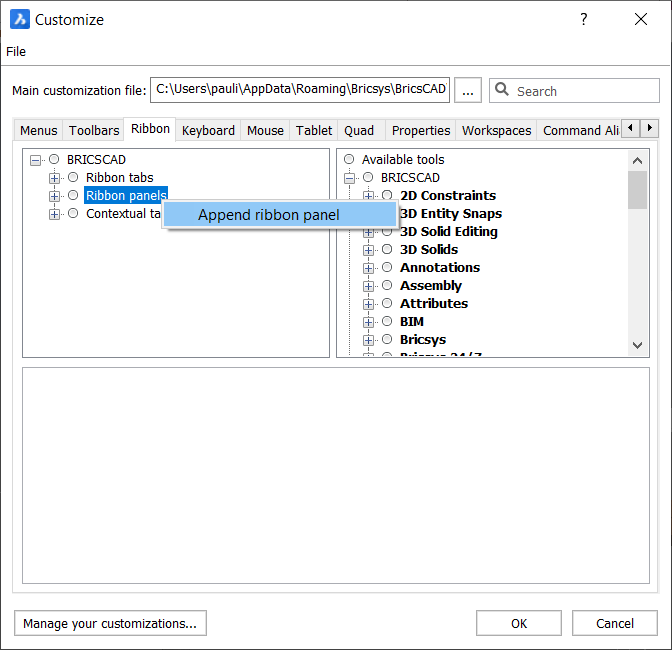Viewport: 672px width, 650px height.
Task: Choose Append ribbon panel from context menu
Action: pyautogui.click(x=279, y=215)
